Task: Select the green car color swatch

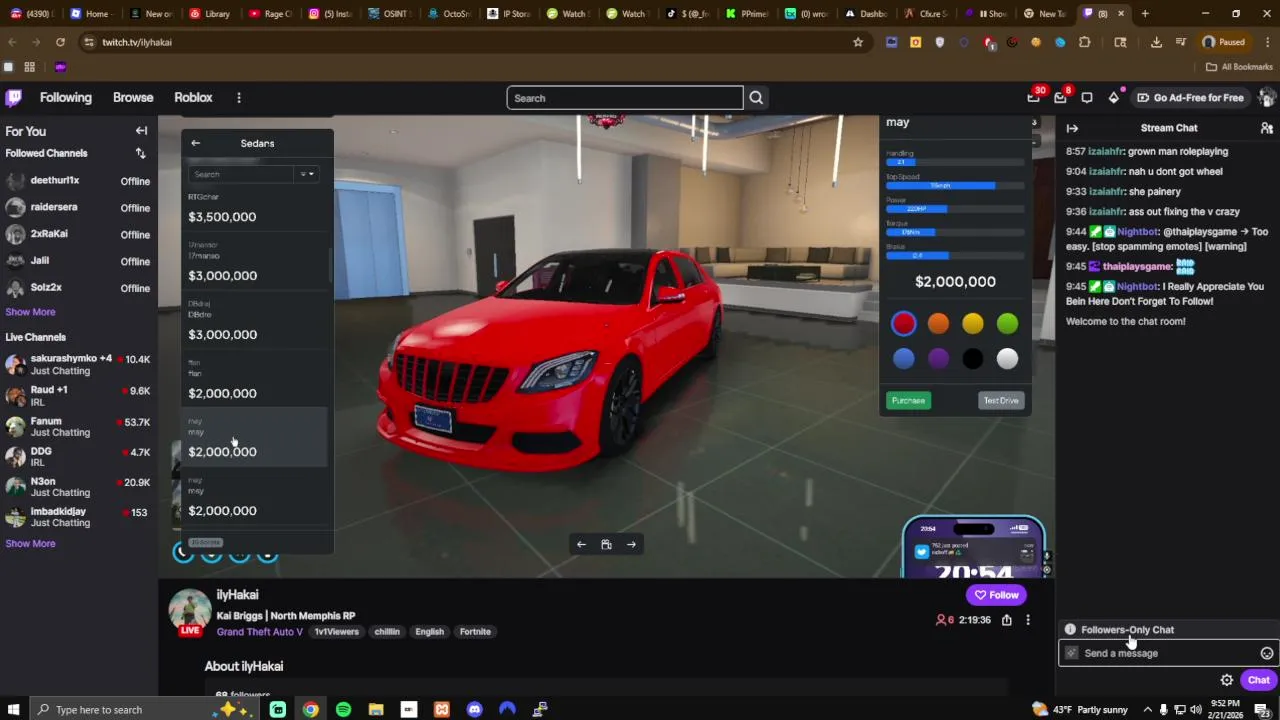Action: tap(1007, 324)
